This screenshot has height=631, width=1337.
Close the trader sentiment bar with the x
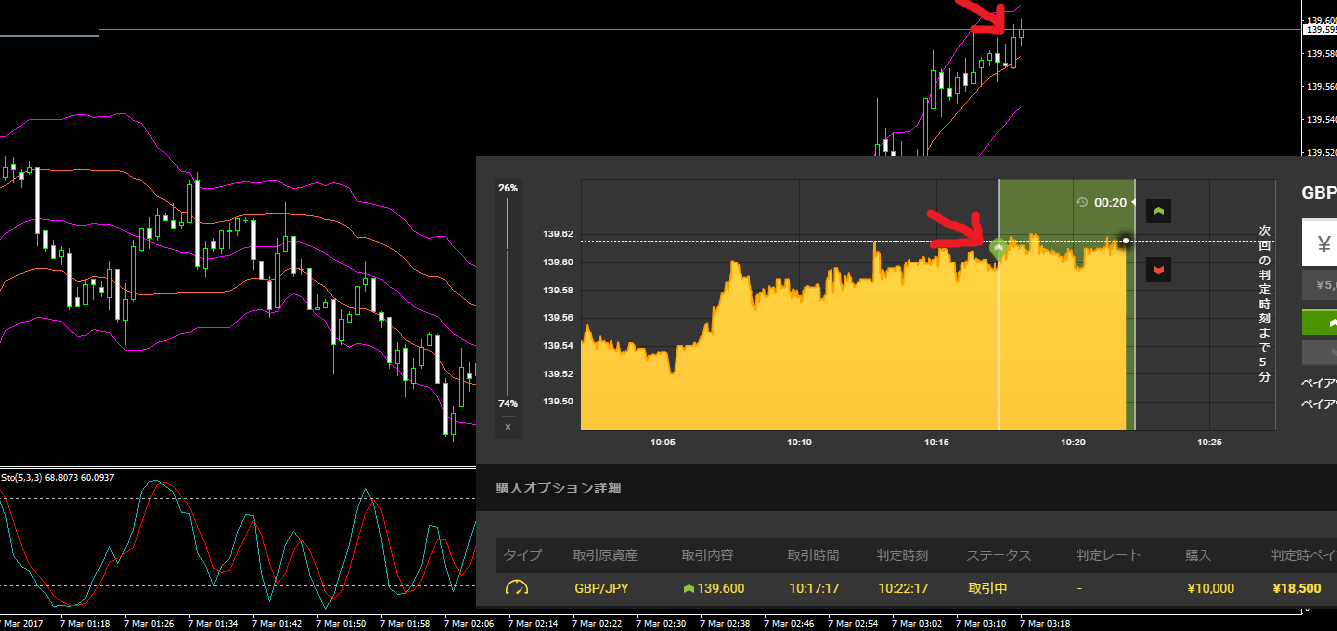(508, 427)
